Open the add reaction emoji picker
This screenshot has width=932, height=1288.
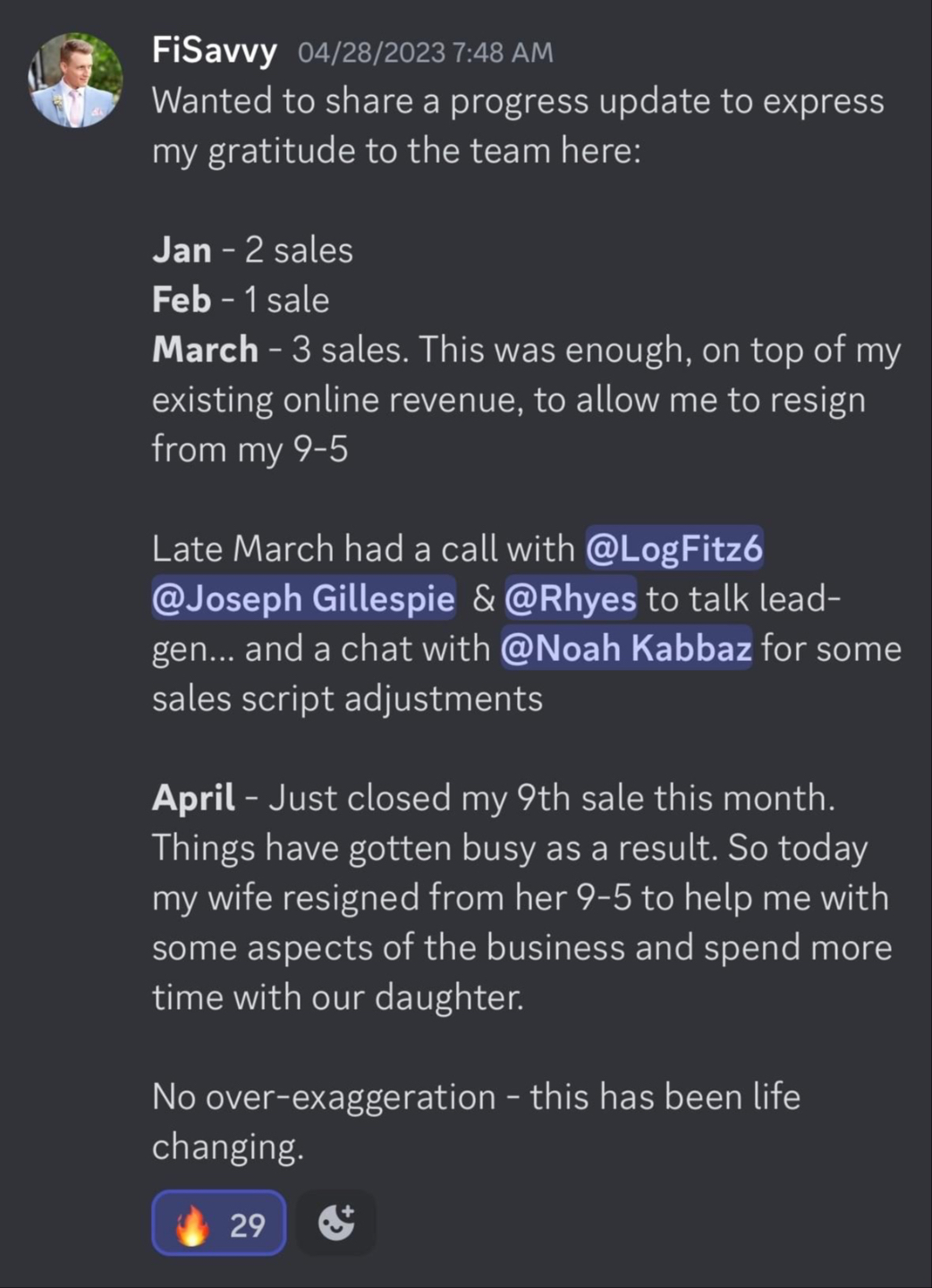(336, 1223)
